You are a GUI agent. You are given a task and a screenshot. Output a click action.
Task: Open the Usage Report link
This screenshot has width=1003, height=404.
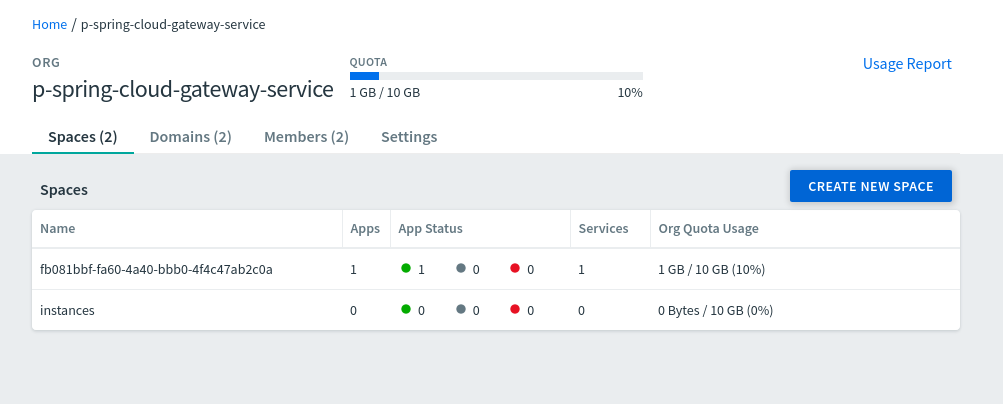click(907, 64)
